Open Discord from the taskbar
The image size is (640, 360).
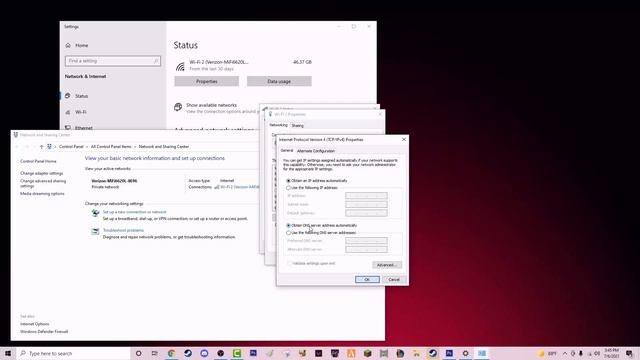click(204, 353)
